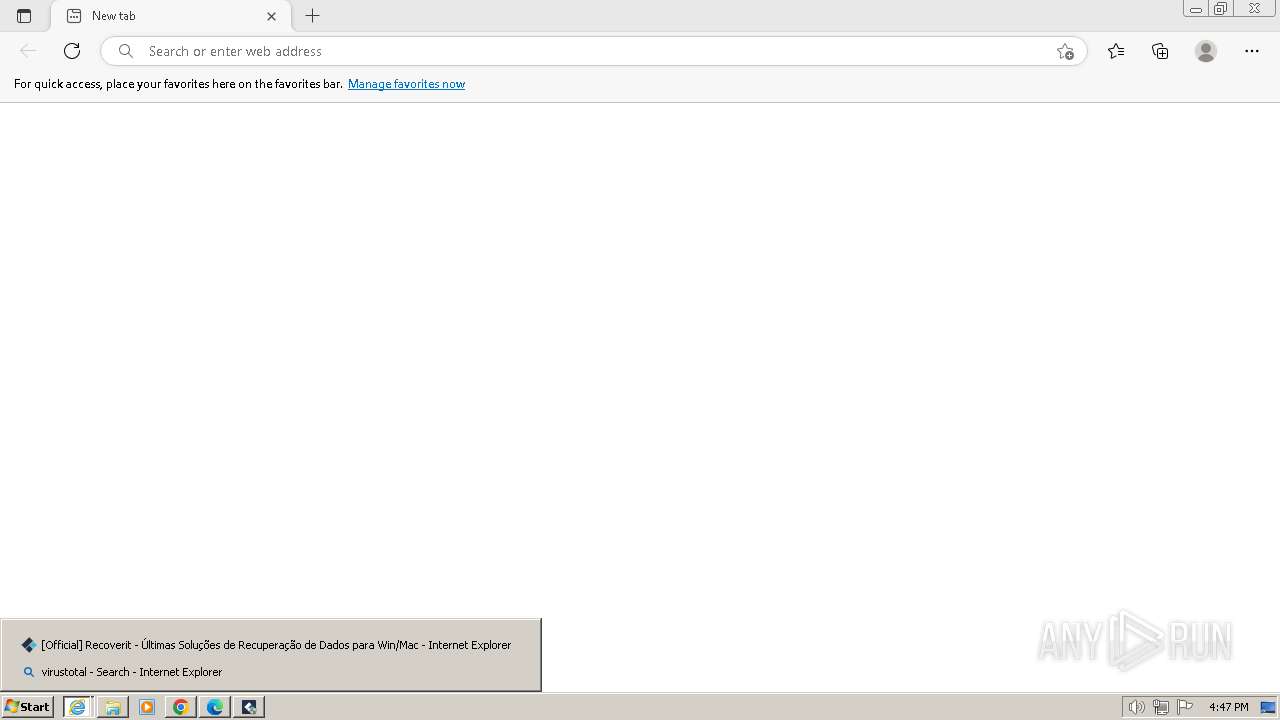Open Action Center flag tray icon
This screenshot has width=1280, height=720.
click(x=1185, y=707)
